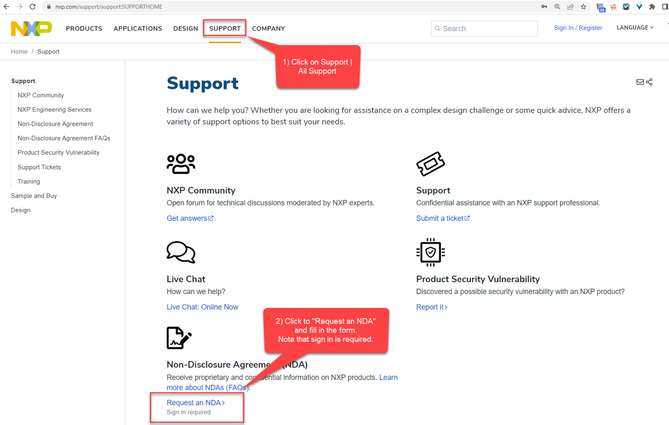Image resolution: width=669 pixels, height=425 pixels.
Task: Open the green checkmark extension icon
Action: (x=626, y=6)
